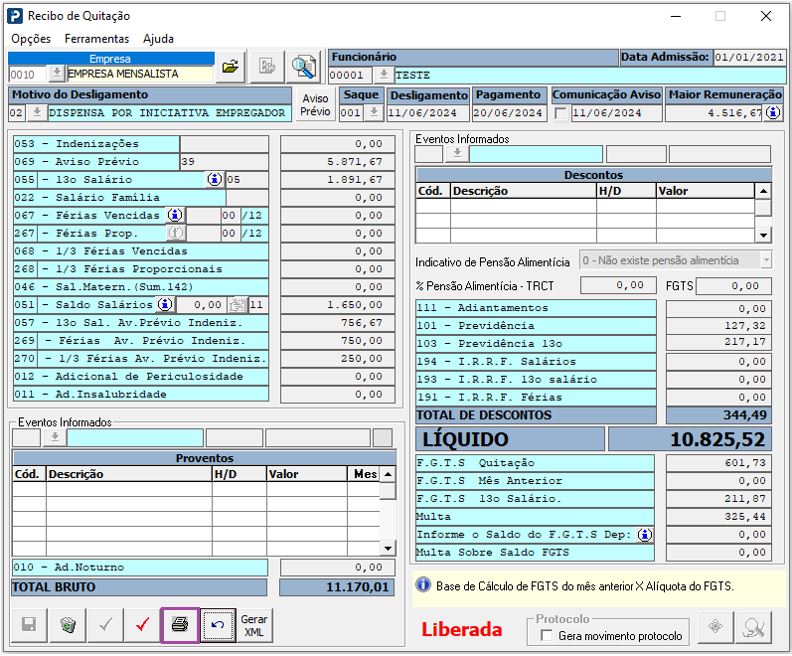Open the Empresa code lookup arrow
This screenshot has width=792, height=656.
(57, 74)
